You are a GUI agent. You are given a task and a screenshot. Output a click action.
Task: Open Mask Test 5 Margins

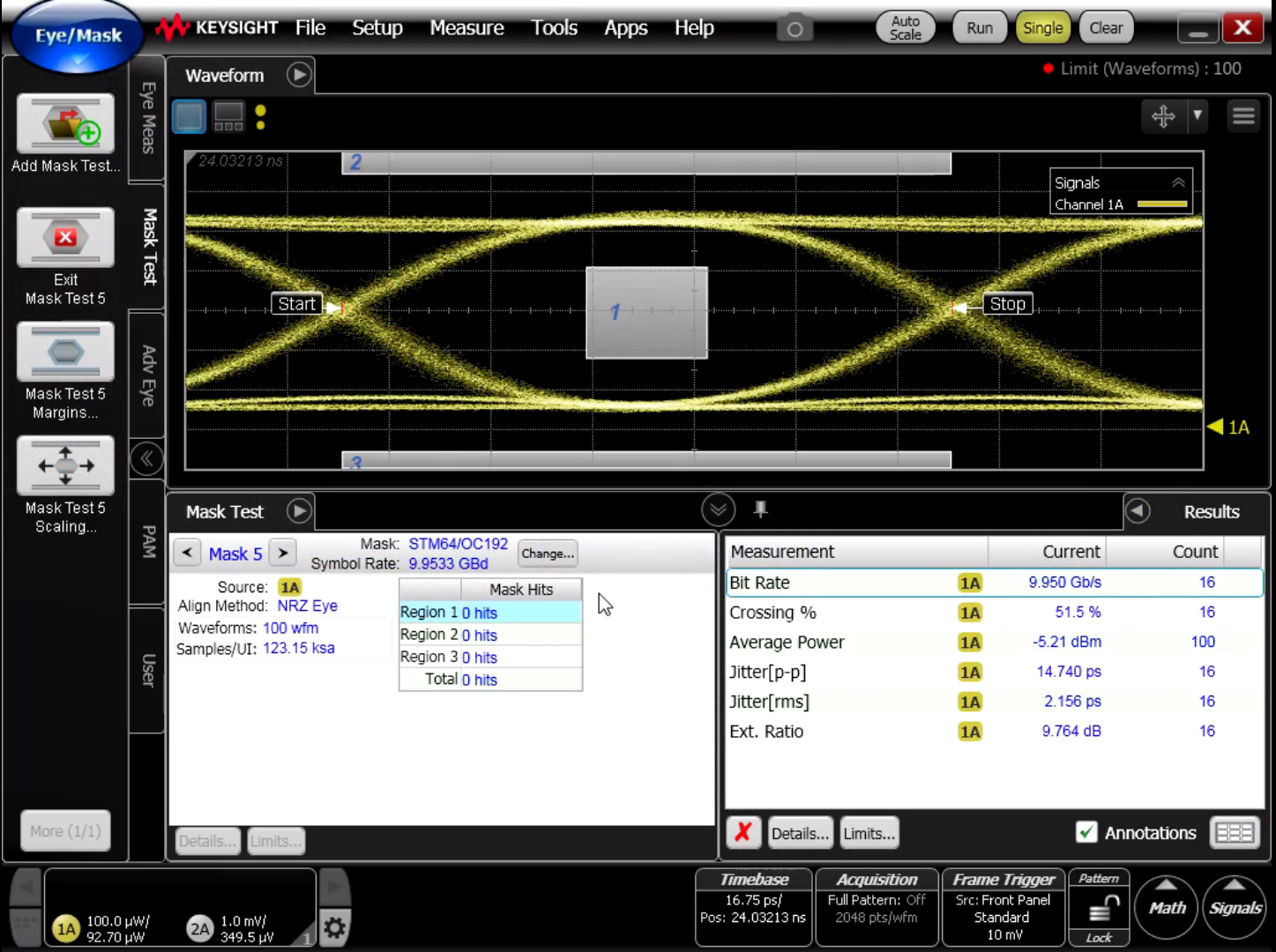pos(65,351)
